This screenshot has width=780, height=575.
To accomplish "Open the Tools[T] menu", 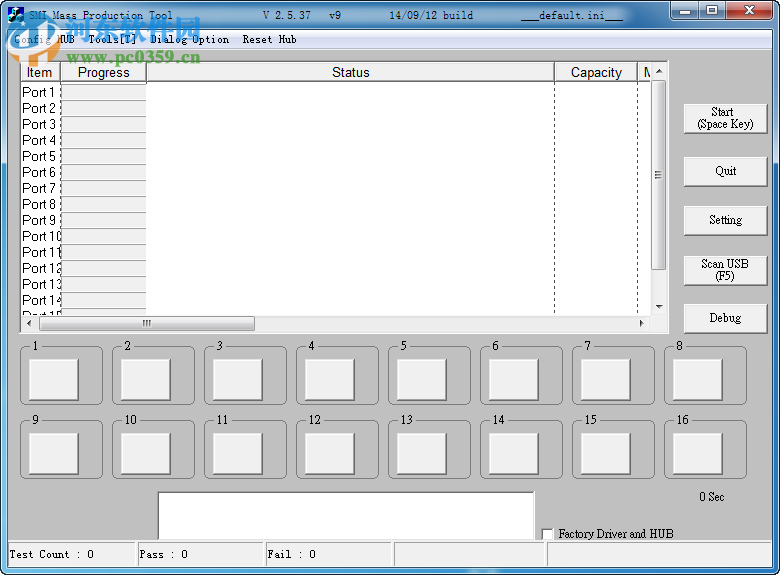I will (x=112, y=39).
